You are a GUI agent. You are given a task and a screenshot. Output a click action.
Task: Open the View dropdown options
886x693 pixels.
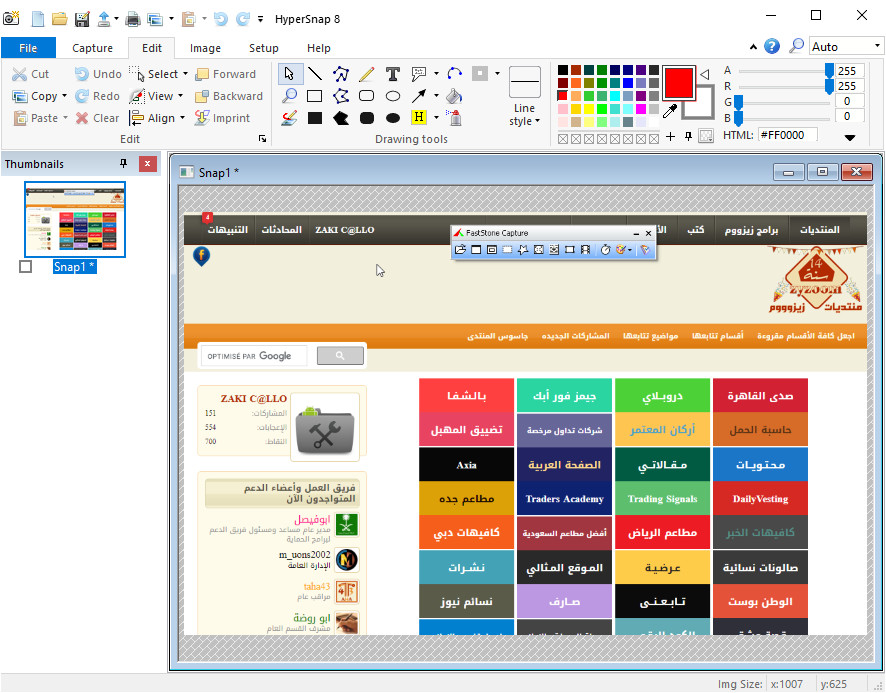180,96
